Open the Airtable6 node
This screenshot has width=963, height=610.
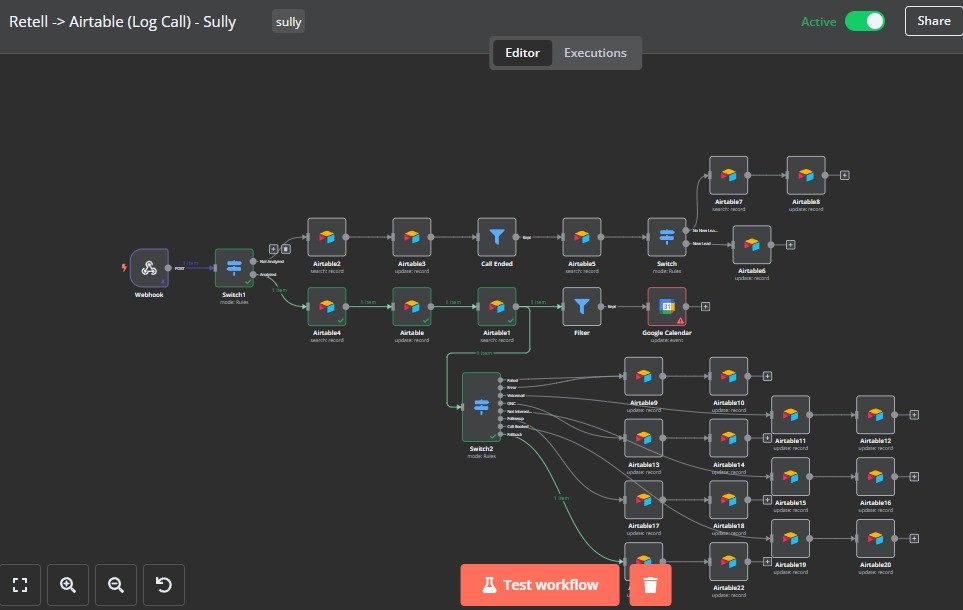(752, 244)
